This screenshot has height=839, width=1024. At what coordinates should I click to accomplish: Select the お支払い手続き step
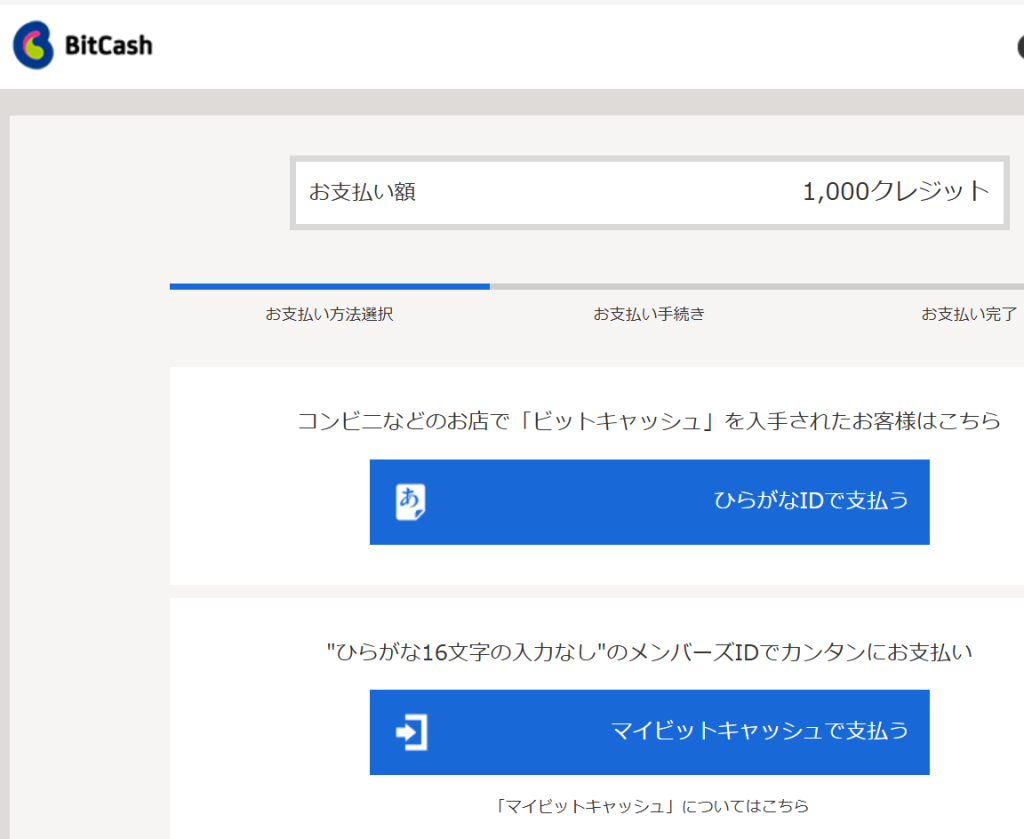(x=649, y=314)
